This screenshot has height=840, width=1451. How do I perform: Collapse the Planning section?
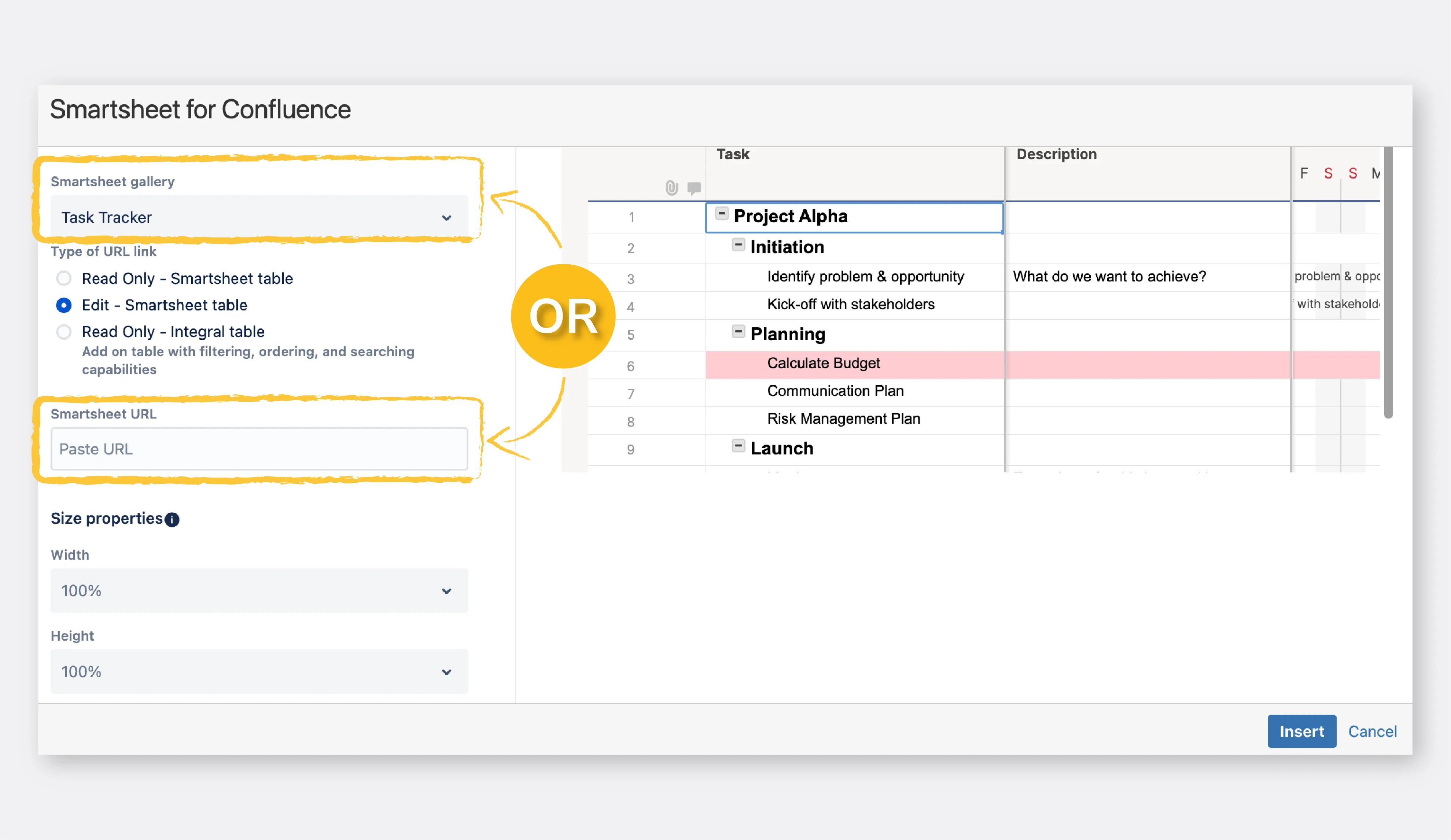tap(738, 332)
